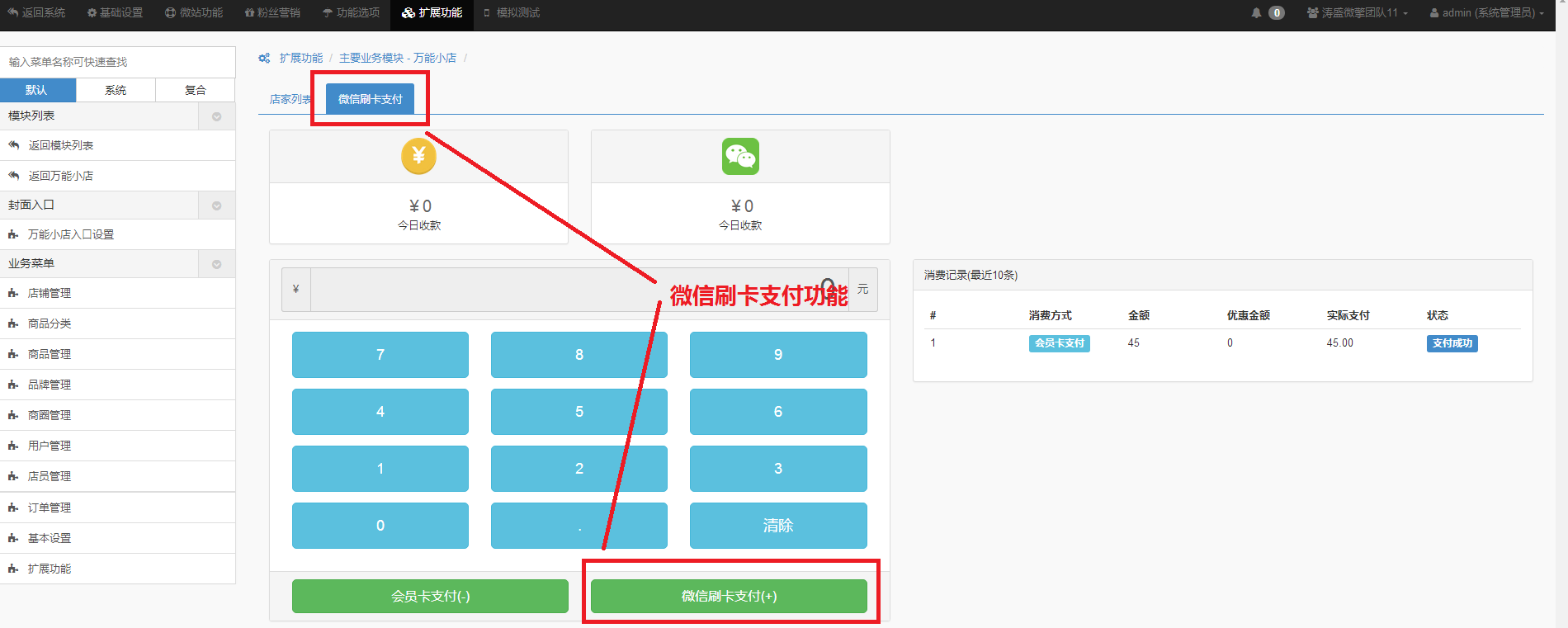Collapse the 模块列表 section

pyautogui.click(x=216, y=116)
